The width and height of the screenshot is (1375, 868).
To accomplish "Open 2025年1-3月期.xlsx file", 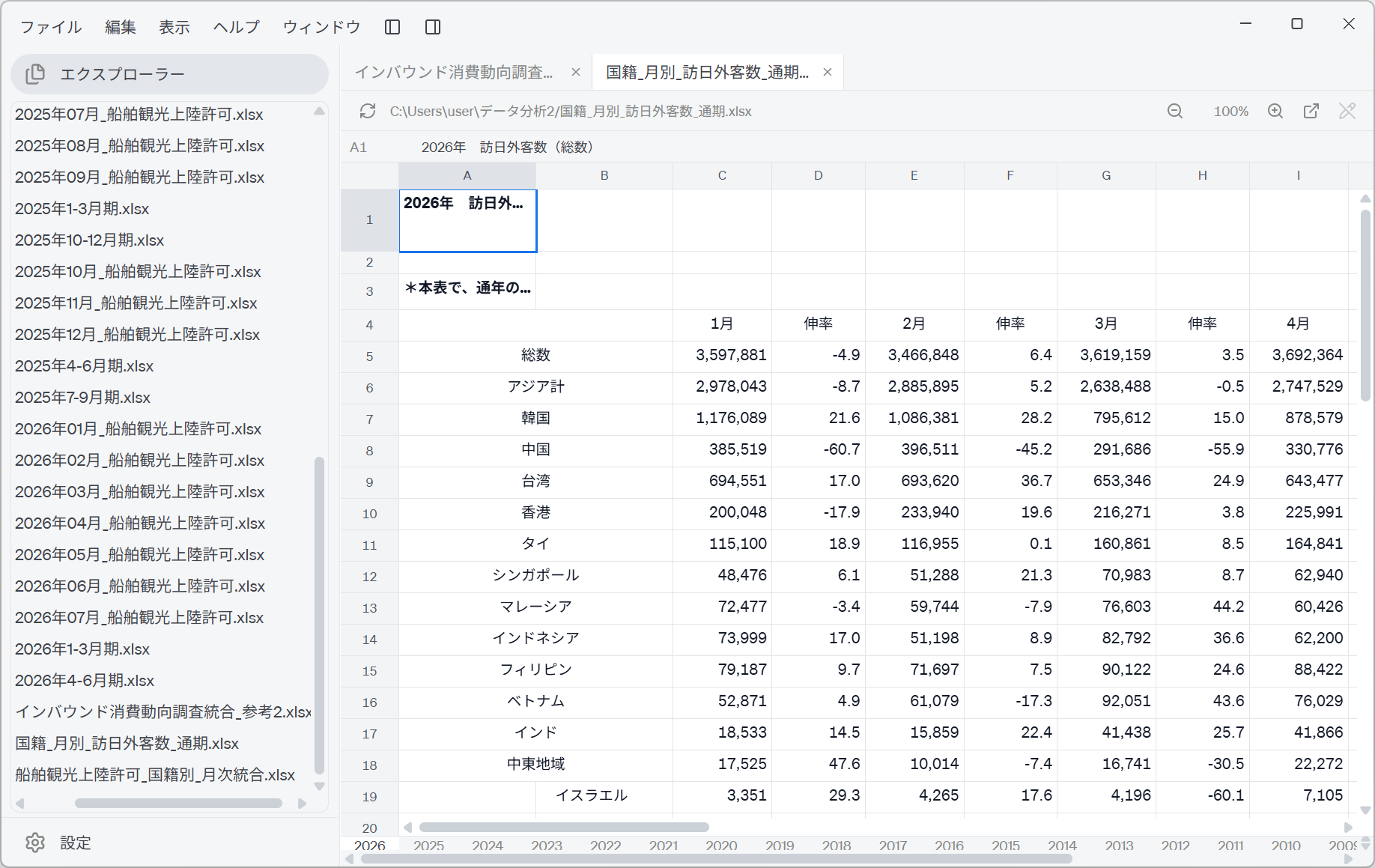I will click(x=82, y=209).
